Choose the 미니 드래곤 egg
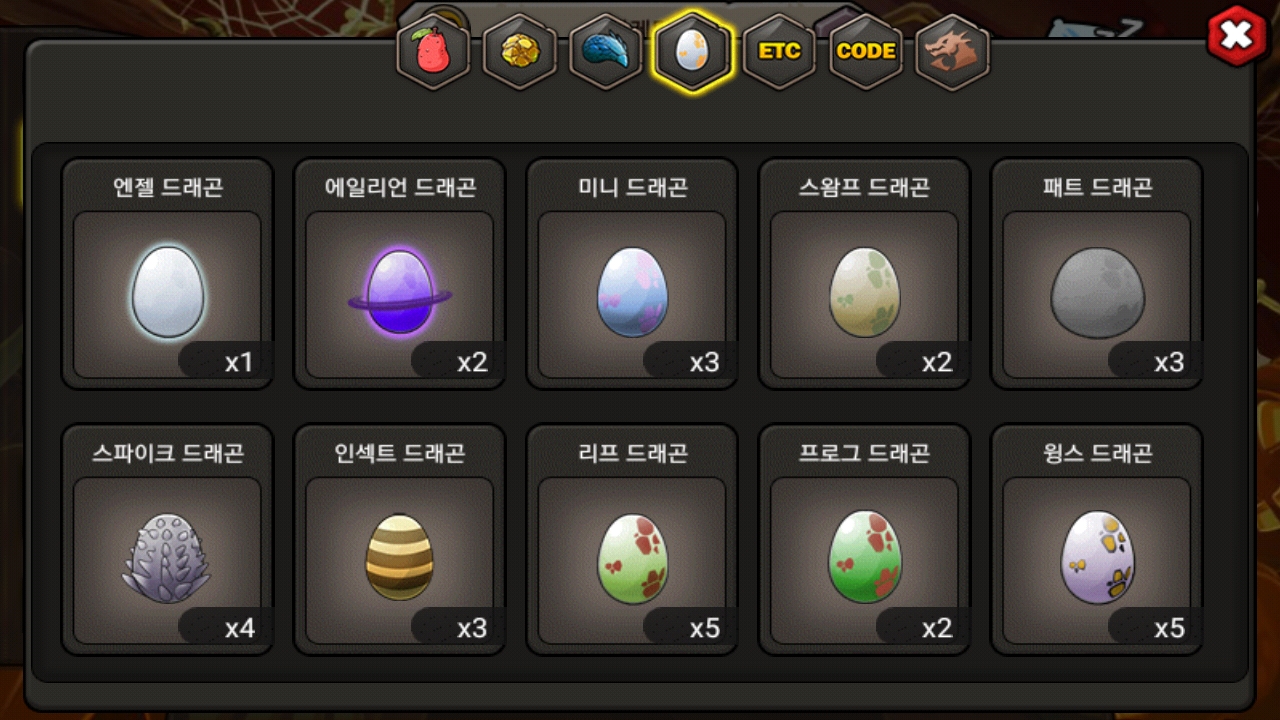 [632, 292]
